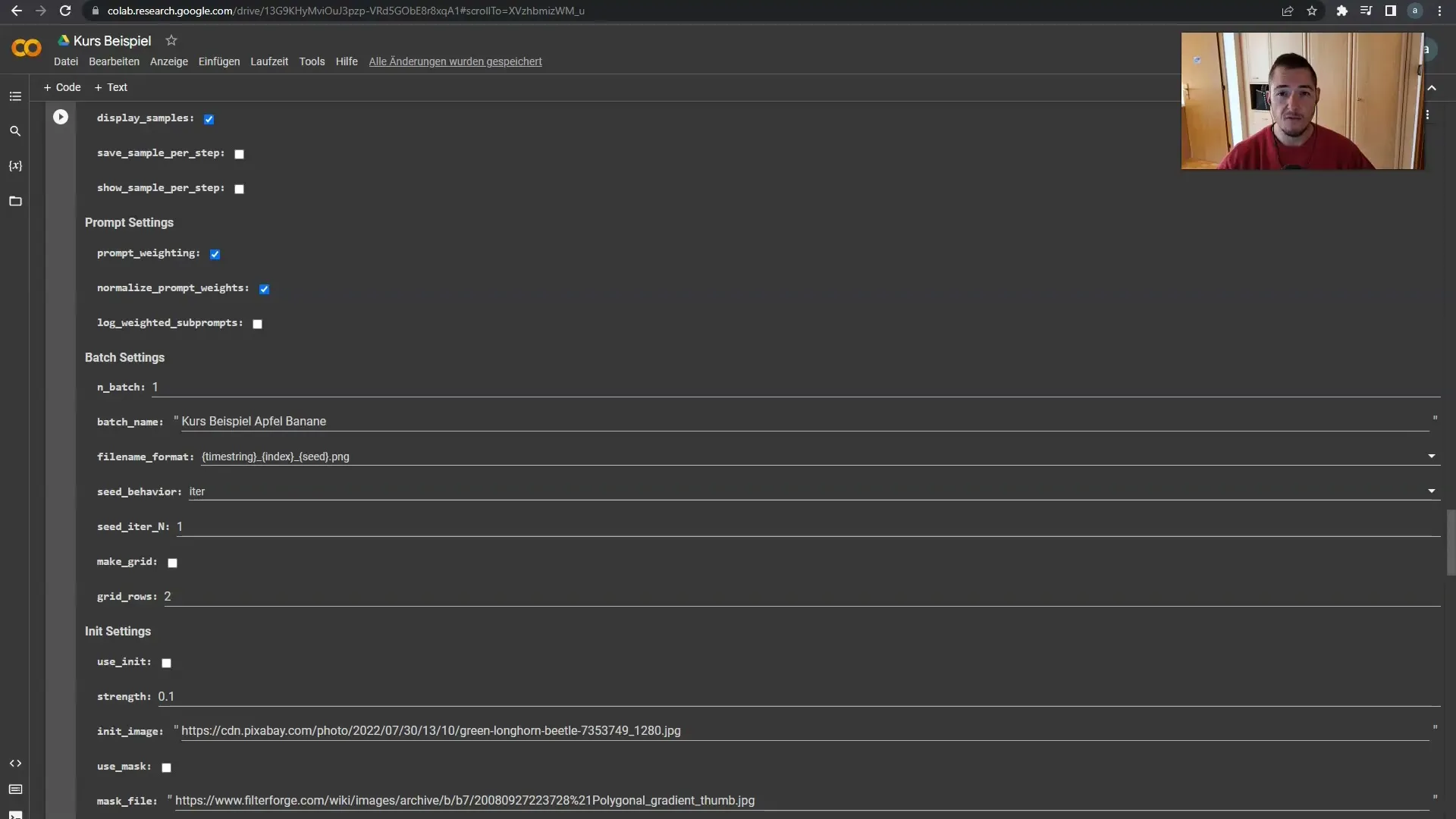Click the webcam video overlay
This screenshot has height=819, width=1456.
pyautogui.click(x=1302, y=101)
